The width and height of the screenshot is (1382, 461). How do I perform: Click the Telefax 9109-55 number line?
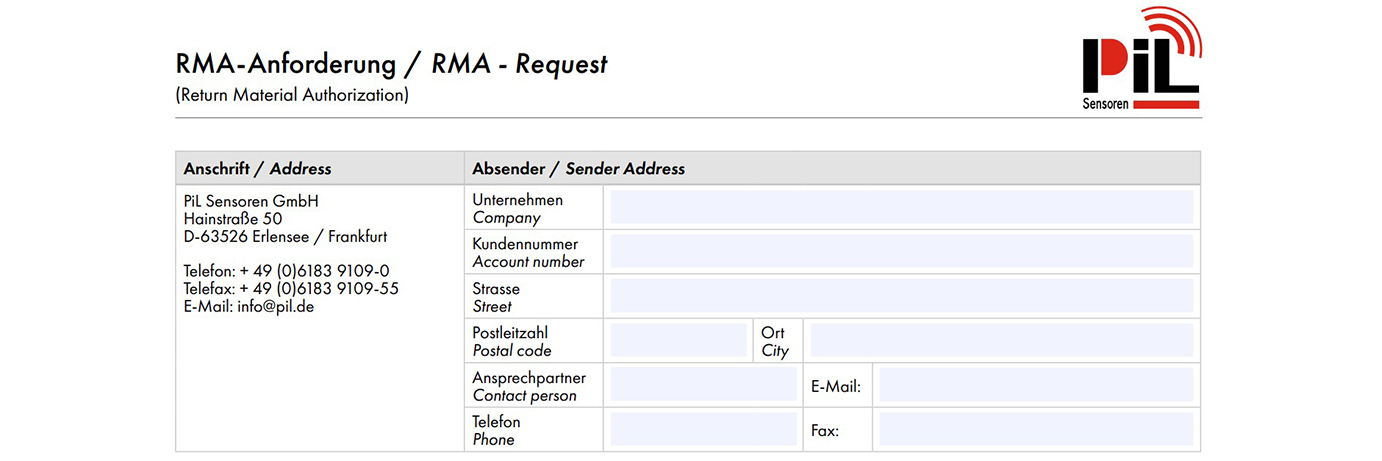[x=291, y=289]
